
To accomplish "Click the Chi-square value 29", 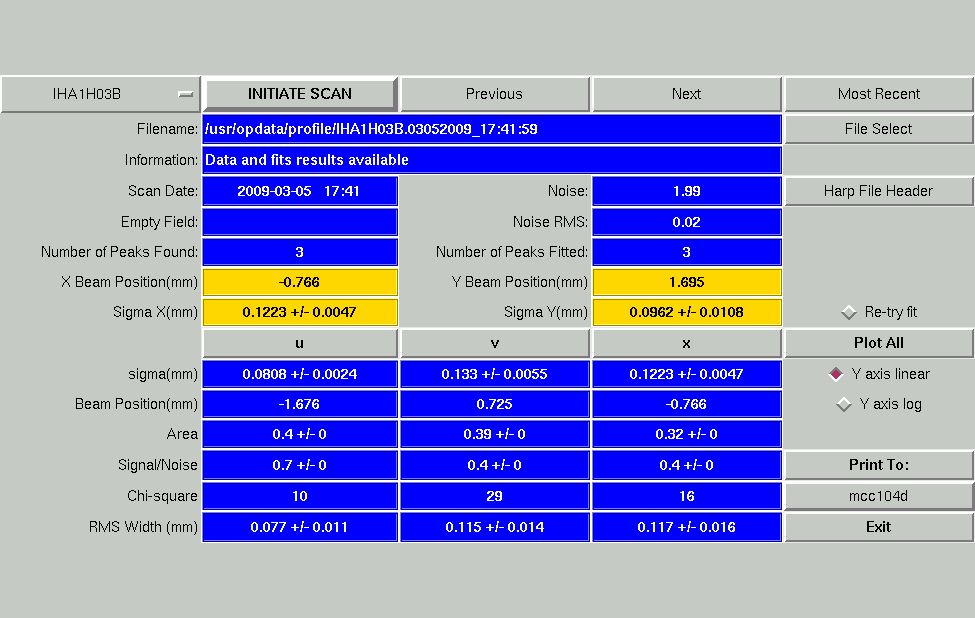I will [494, 496].
